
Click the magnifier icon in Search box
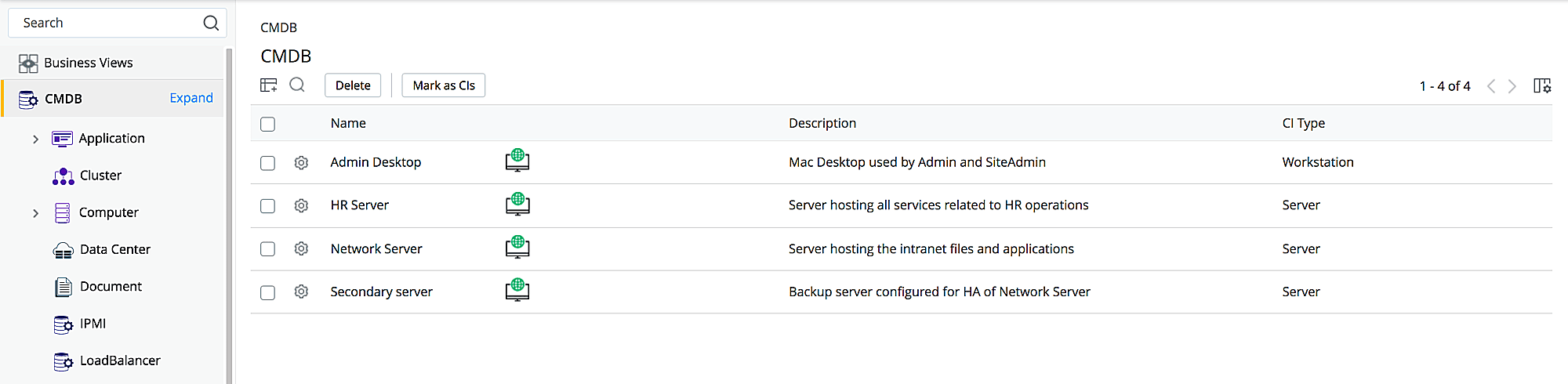click(211, 23)
